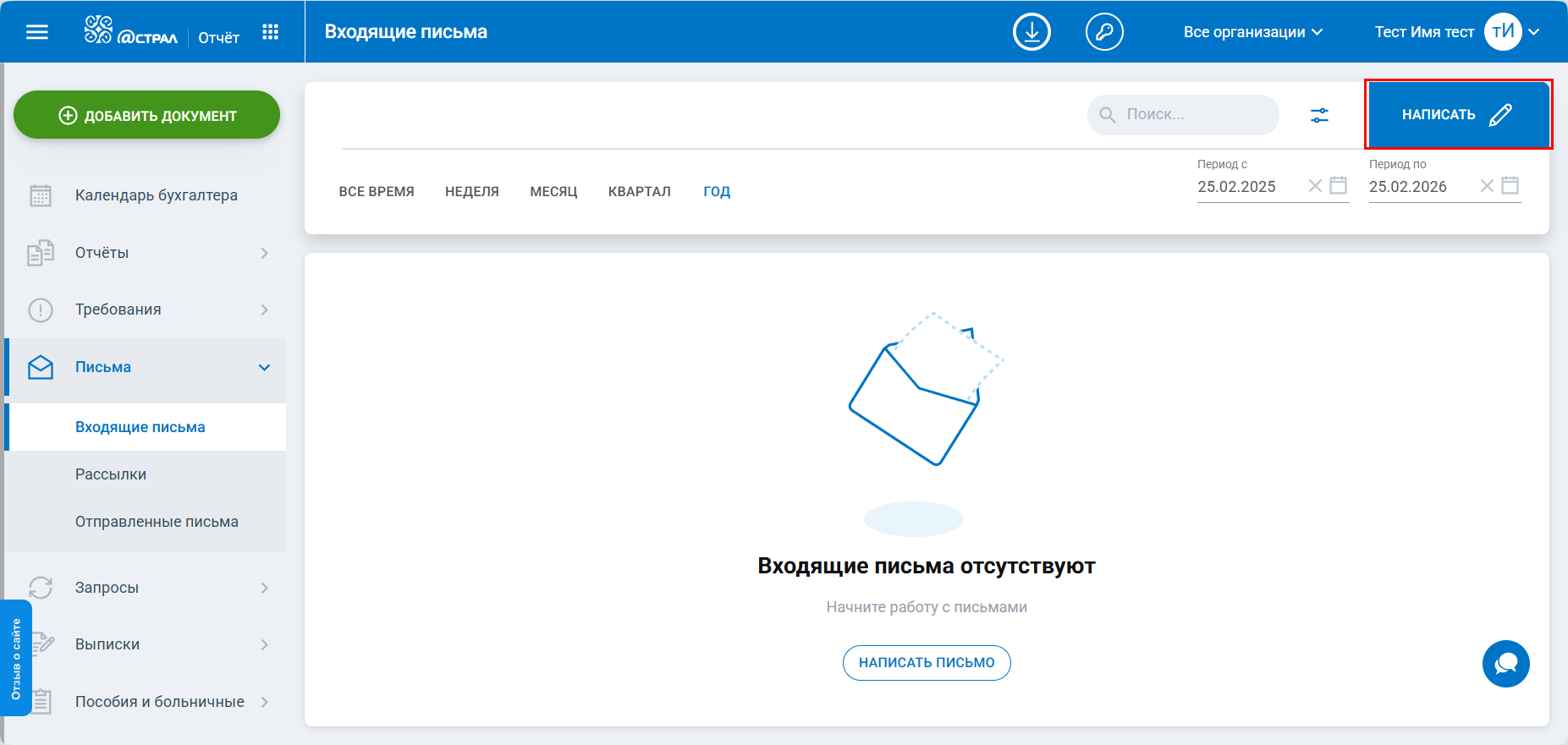Focus the 'Поиск...' search field
Screen dimensions: 1568x745
(x=1193, y=115)
